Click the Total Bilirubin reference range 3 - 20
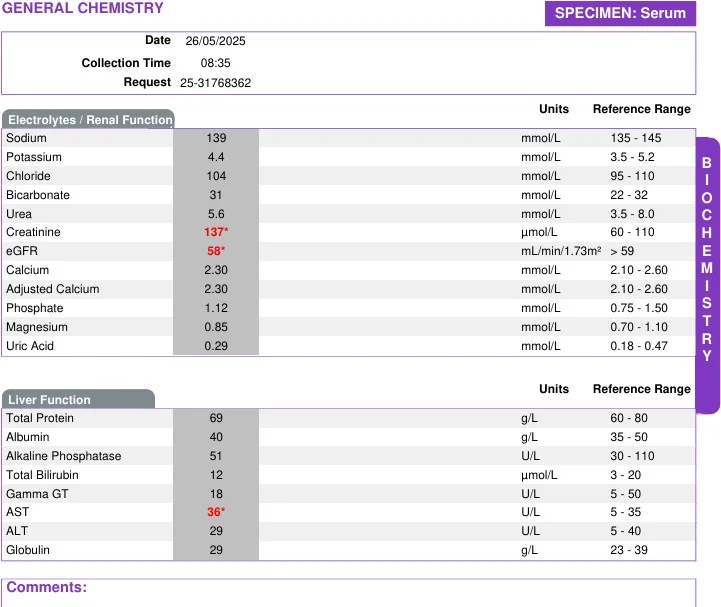721x607 pixels. click(x=626, y=475)
